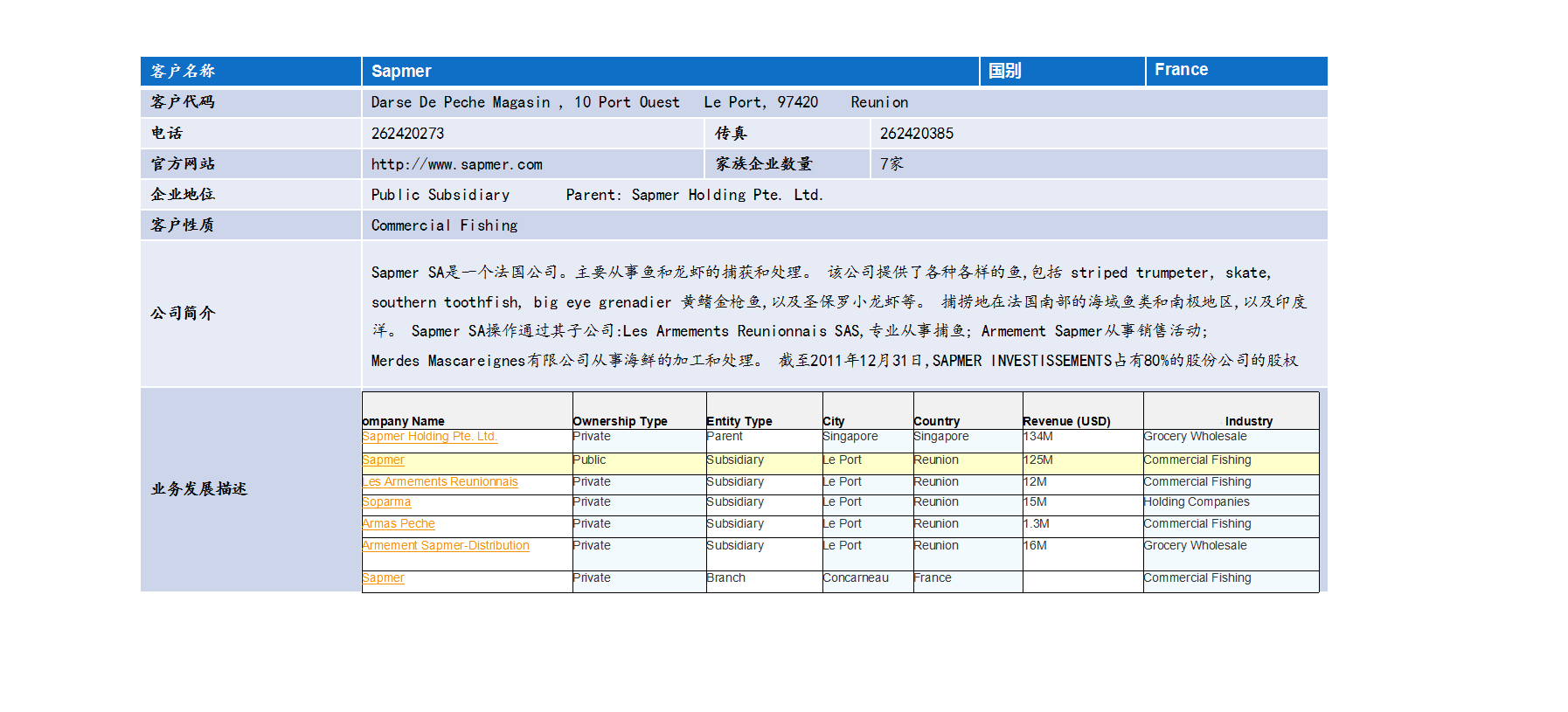Select Commercial Fishing in the 客户性质 row
1568x712 pixels.
[444, 225]
